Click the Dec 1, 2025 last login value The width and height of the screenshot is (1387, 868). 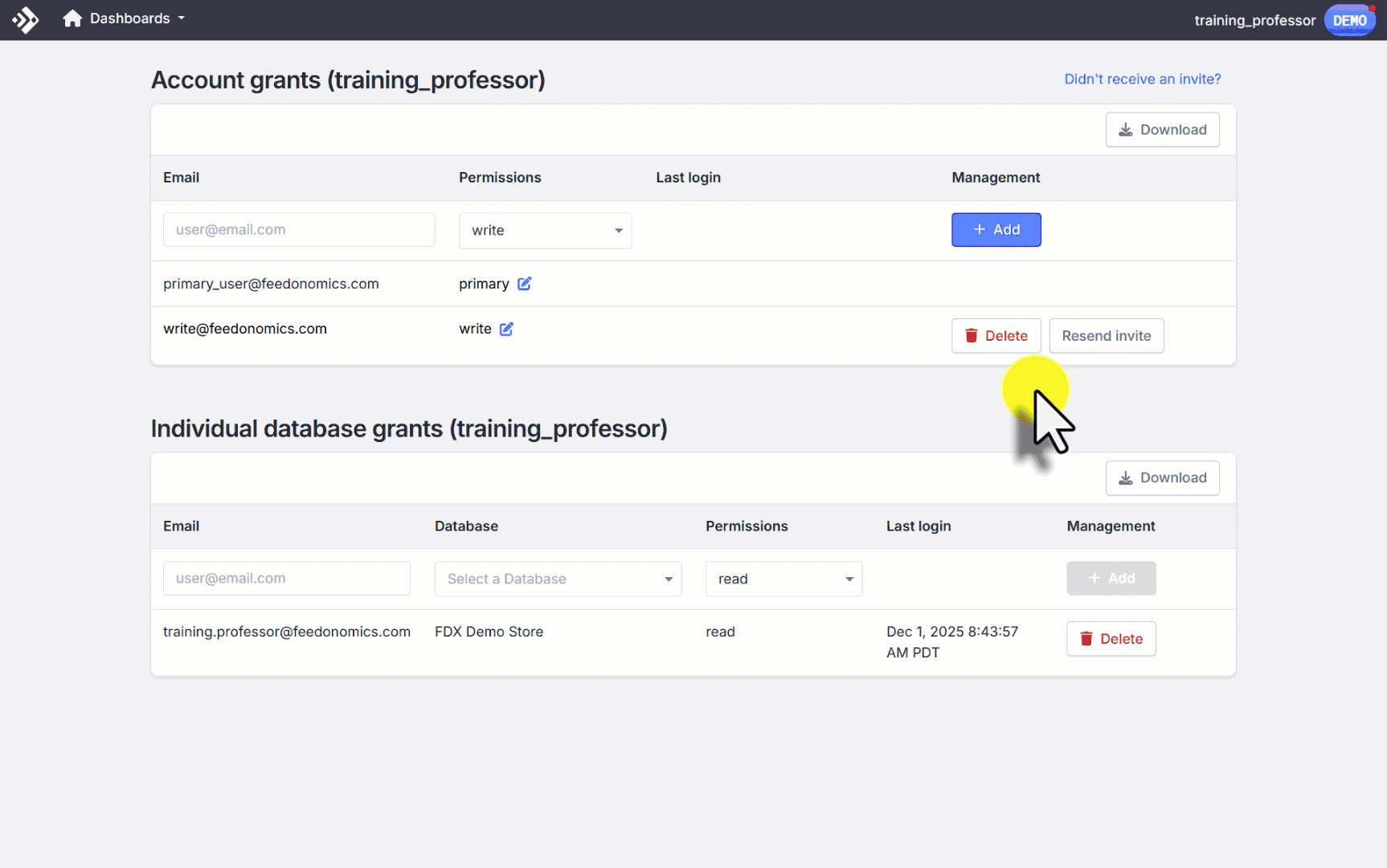coord(952,642)
